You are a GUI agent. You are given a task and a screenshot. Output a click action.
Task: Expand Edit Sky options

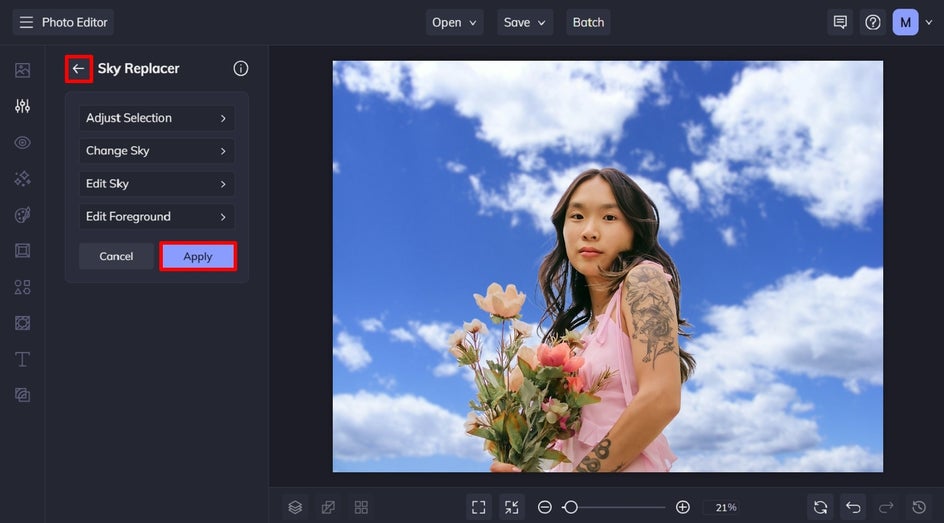(157, 184)
